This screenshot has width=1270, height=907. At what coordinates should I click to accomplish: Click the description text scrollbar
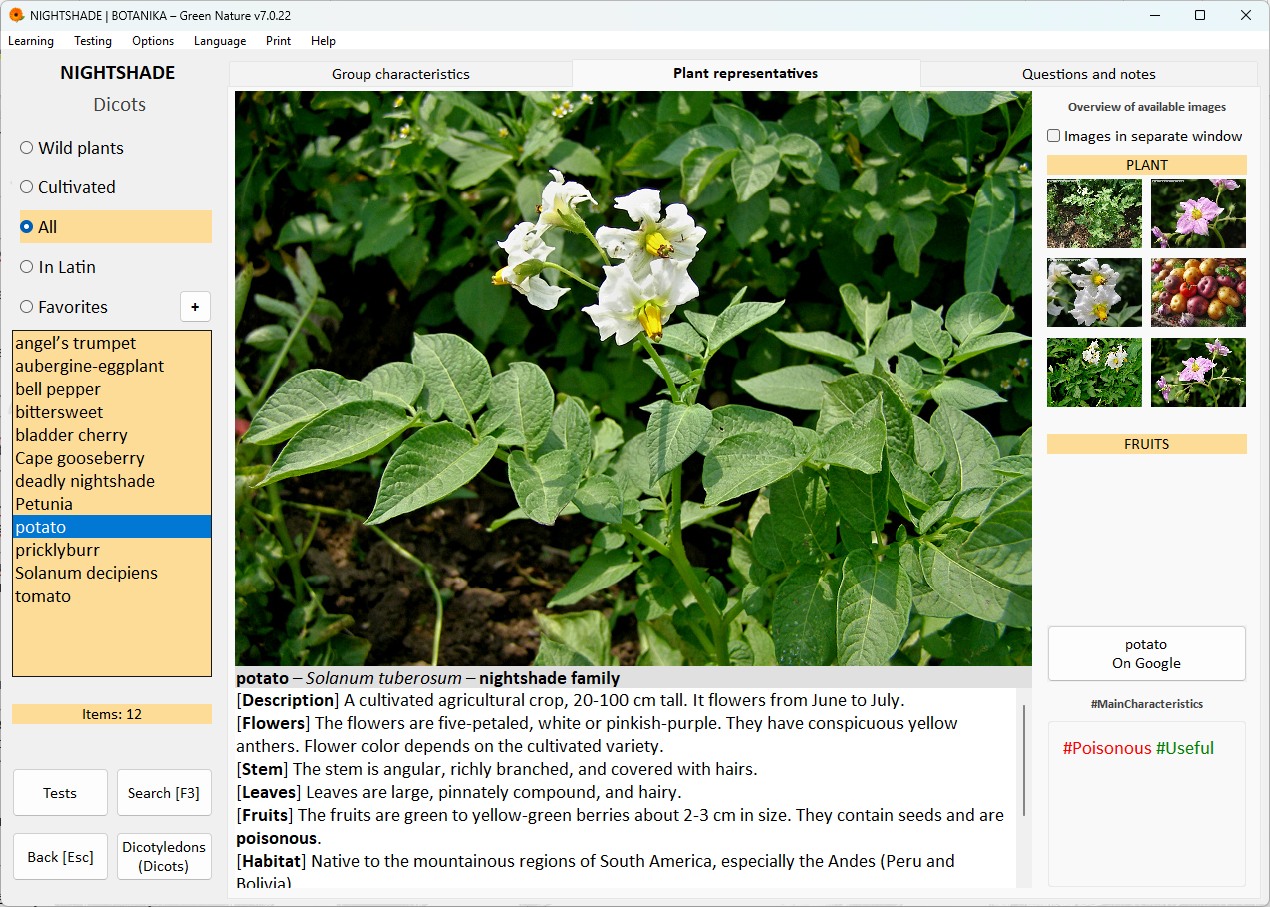tap(1023, 760)
